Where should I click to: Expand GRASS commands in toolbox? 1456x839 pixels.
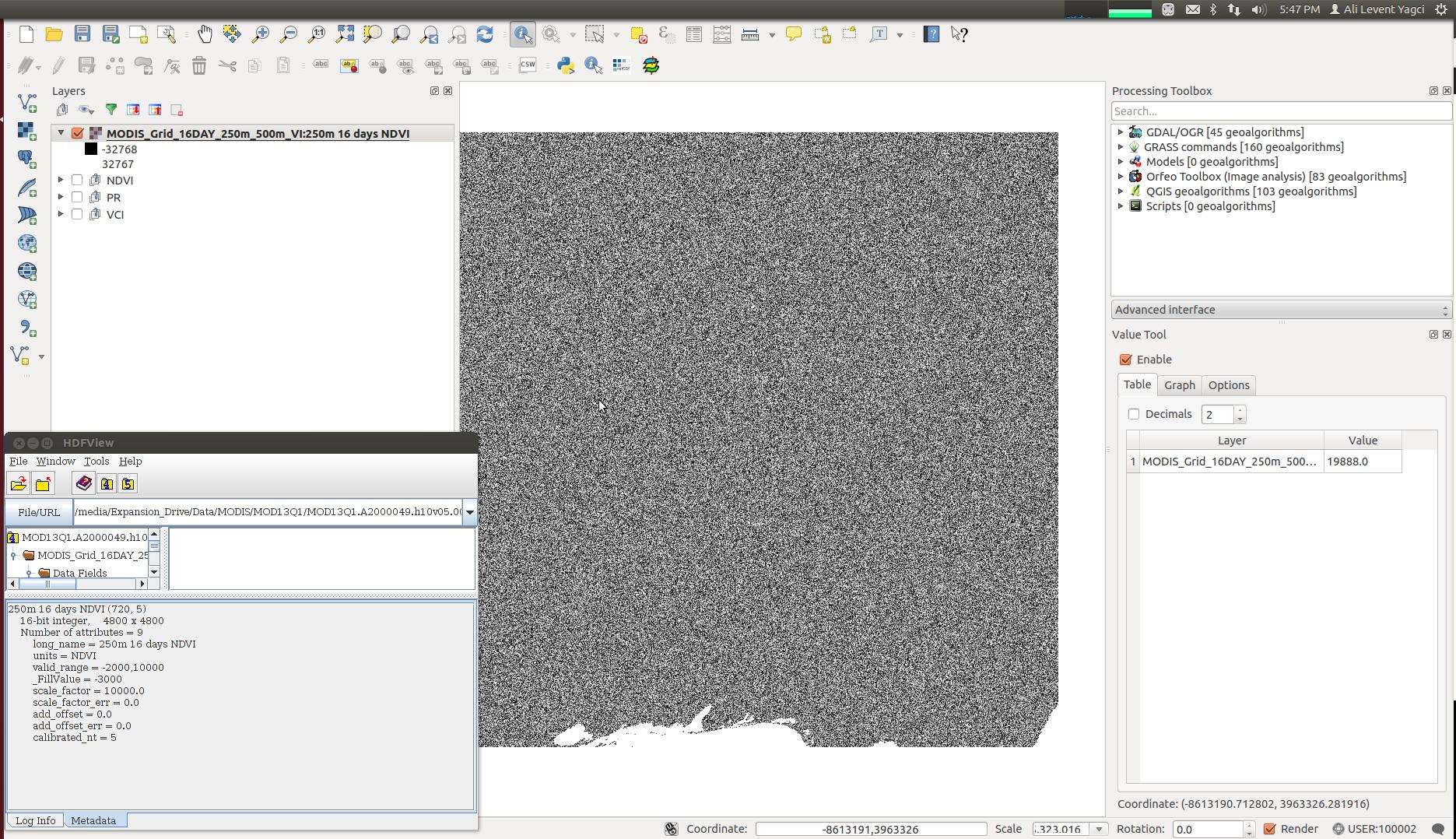[x=1121, y=147]
